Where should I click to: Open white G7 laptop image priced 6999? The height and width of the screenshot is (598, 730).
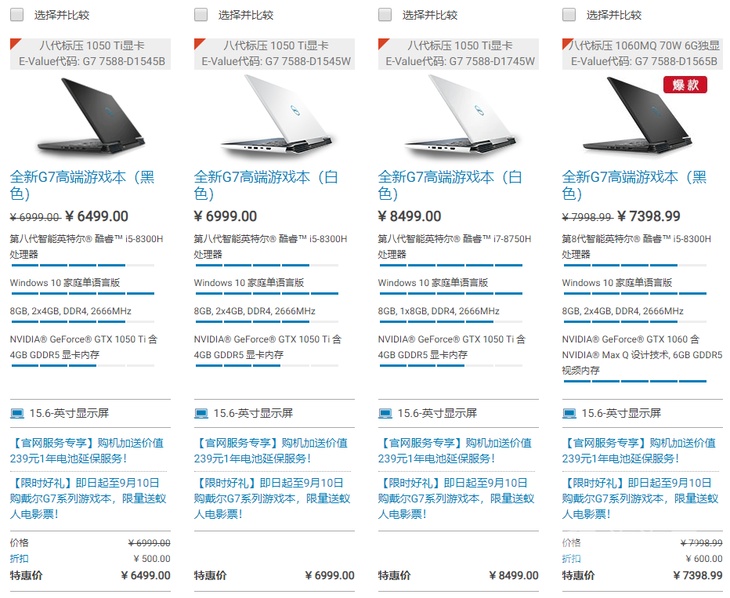click(x=276, y=116)
